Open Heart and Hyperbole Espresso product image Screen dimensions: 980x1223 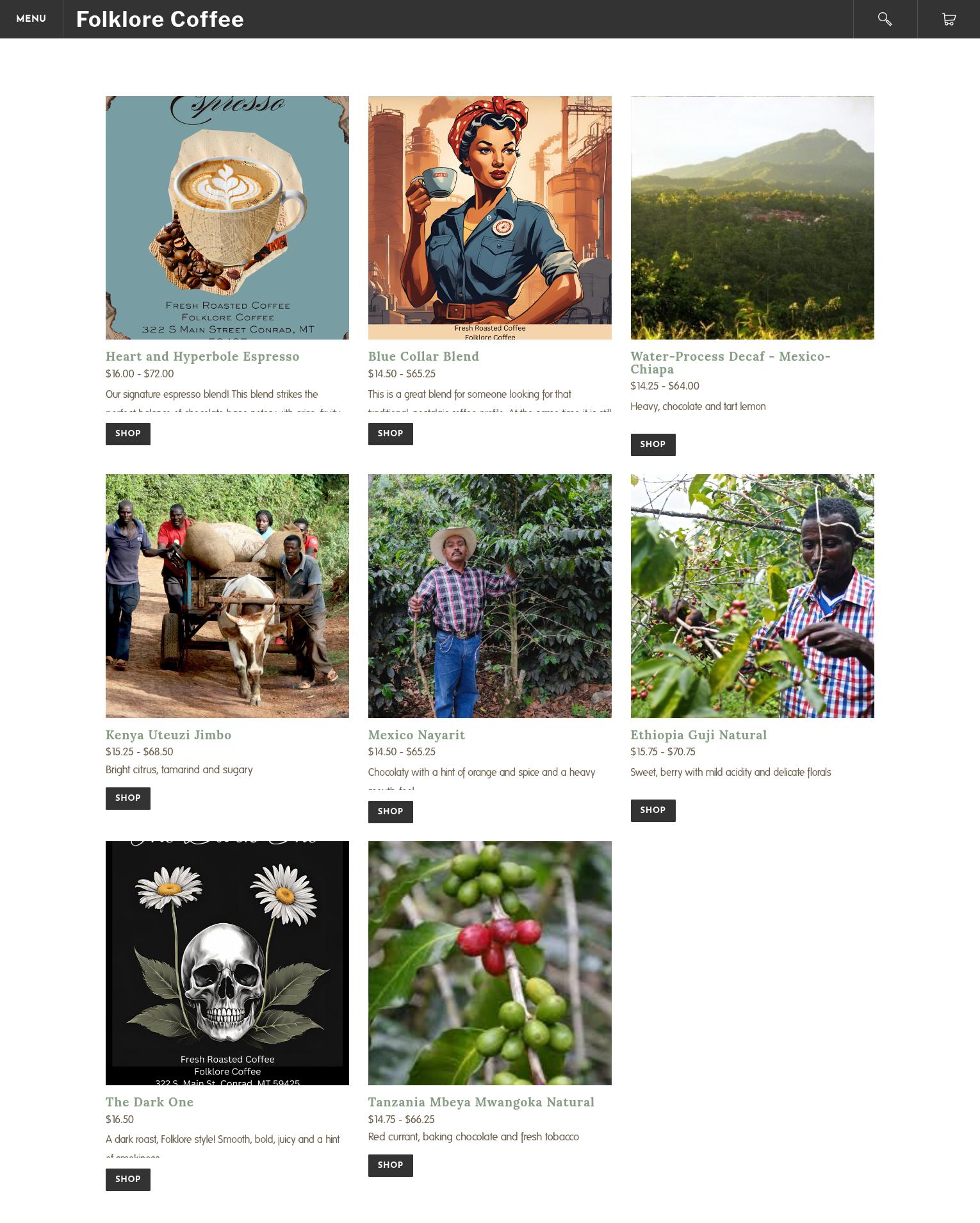[x=227, y=218]
